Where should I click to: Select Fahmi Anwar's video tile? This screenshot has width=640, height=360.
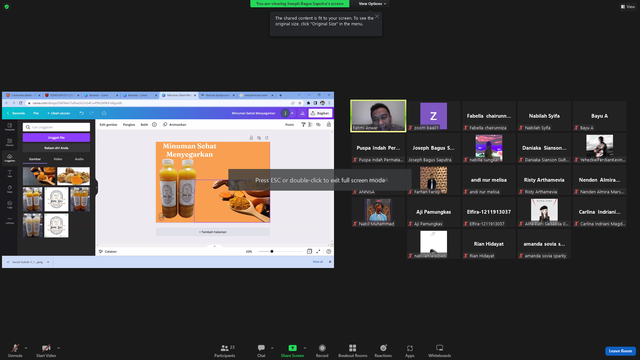pyautogui.click(x=378, y=116)
